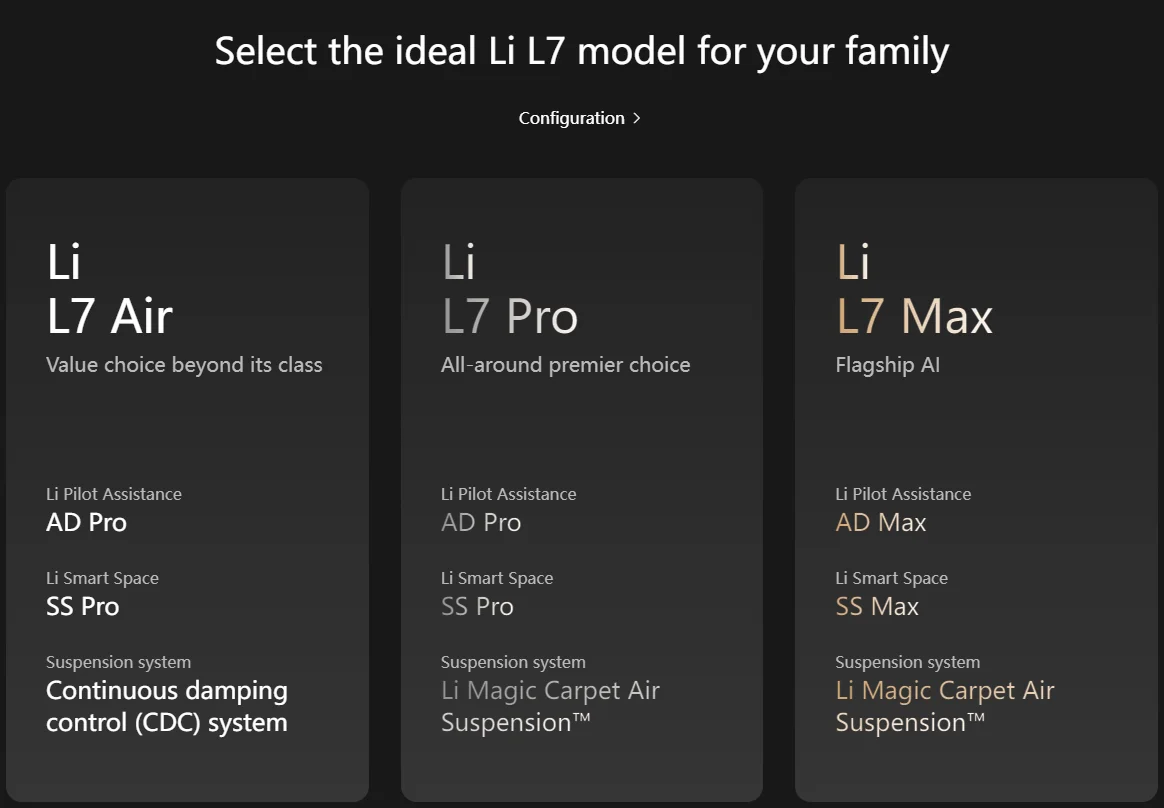The width and height of the screenshot is (1164, 808).
Task: Click SS Pro in the L7 Pro card
Action: coord(477,606)
